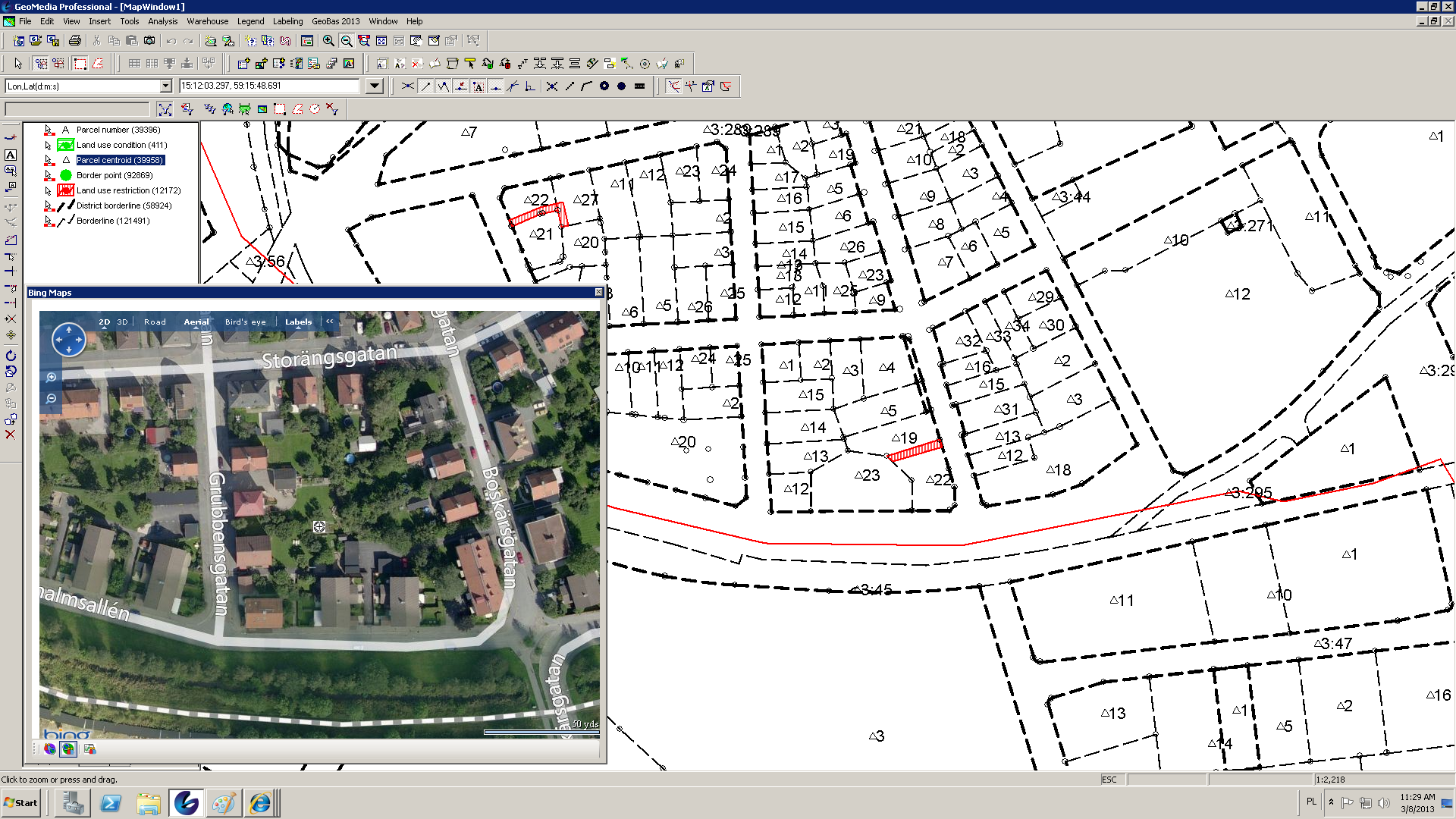
Task: Open the file explorer folder taskbar icon
Action: [x=149, y=803]
